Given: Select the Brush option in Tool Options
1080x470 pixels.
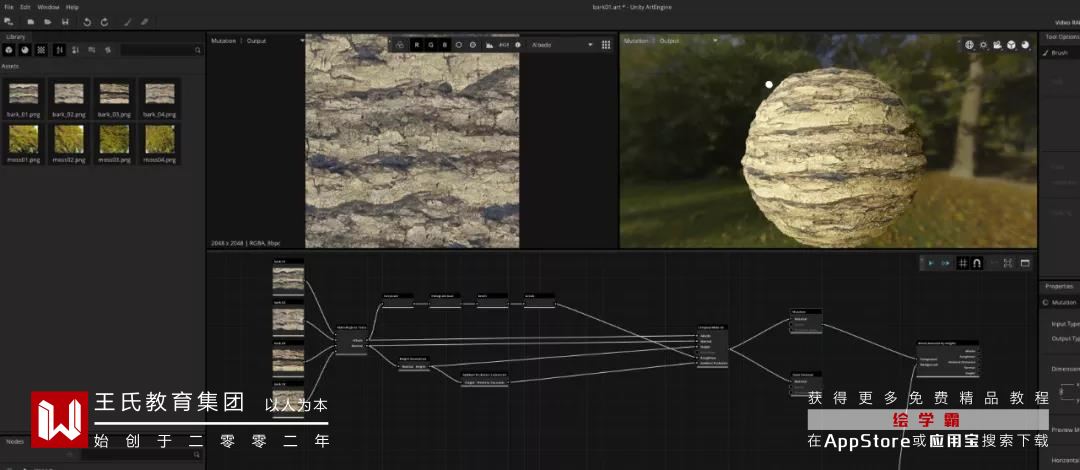Looking at the screenshot, I should point(1057,52).
